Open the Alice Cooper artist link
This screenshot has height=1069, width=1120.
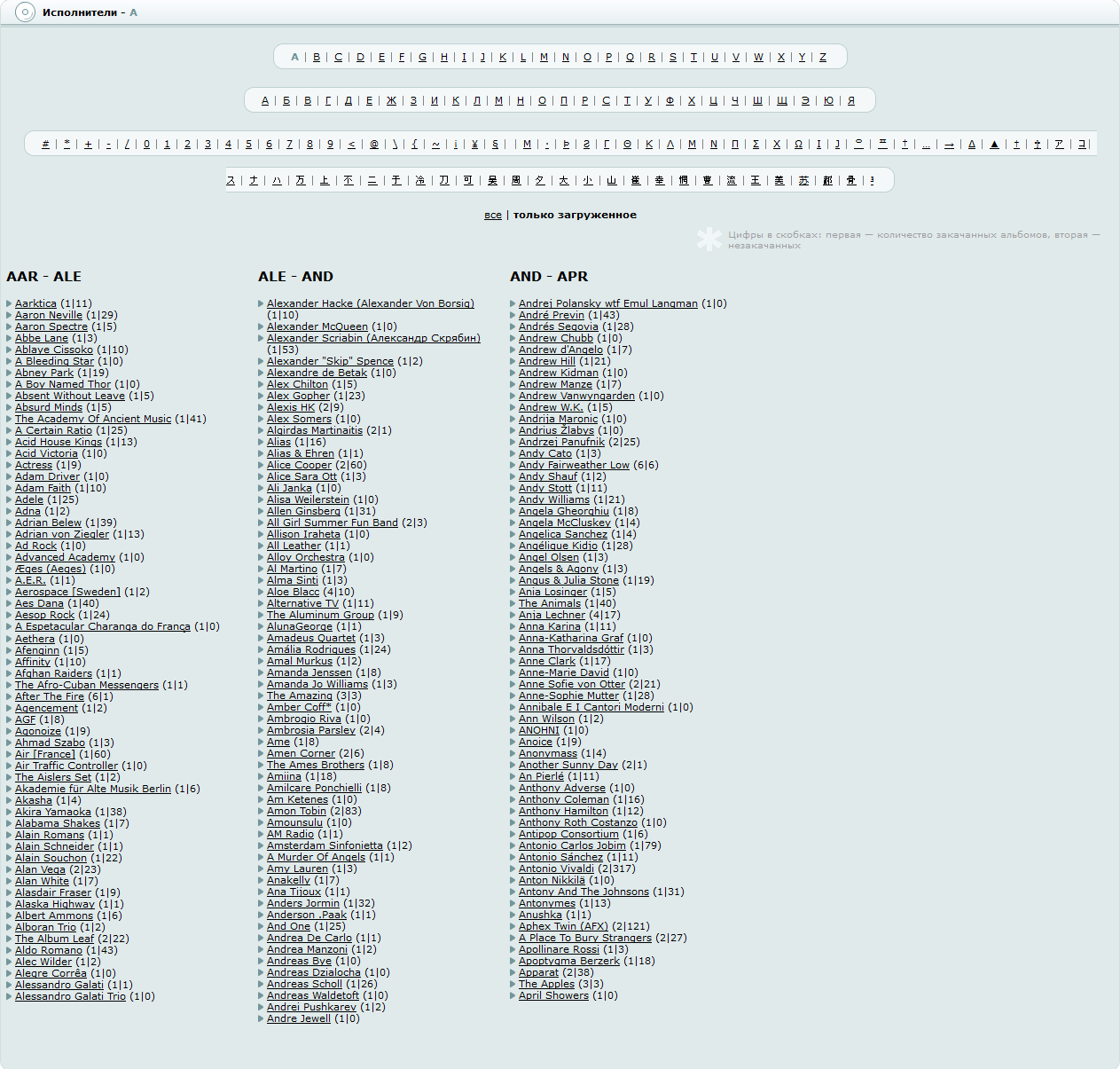(x=299, y=465)
